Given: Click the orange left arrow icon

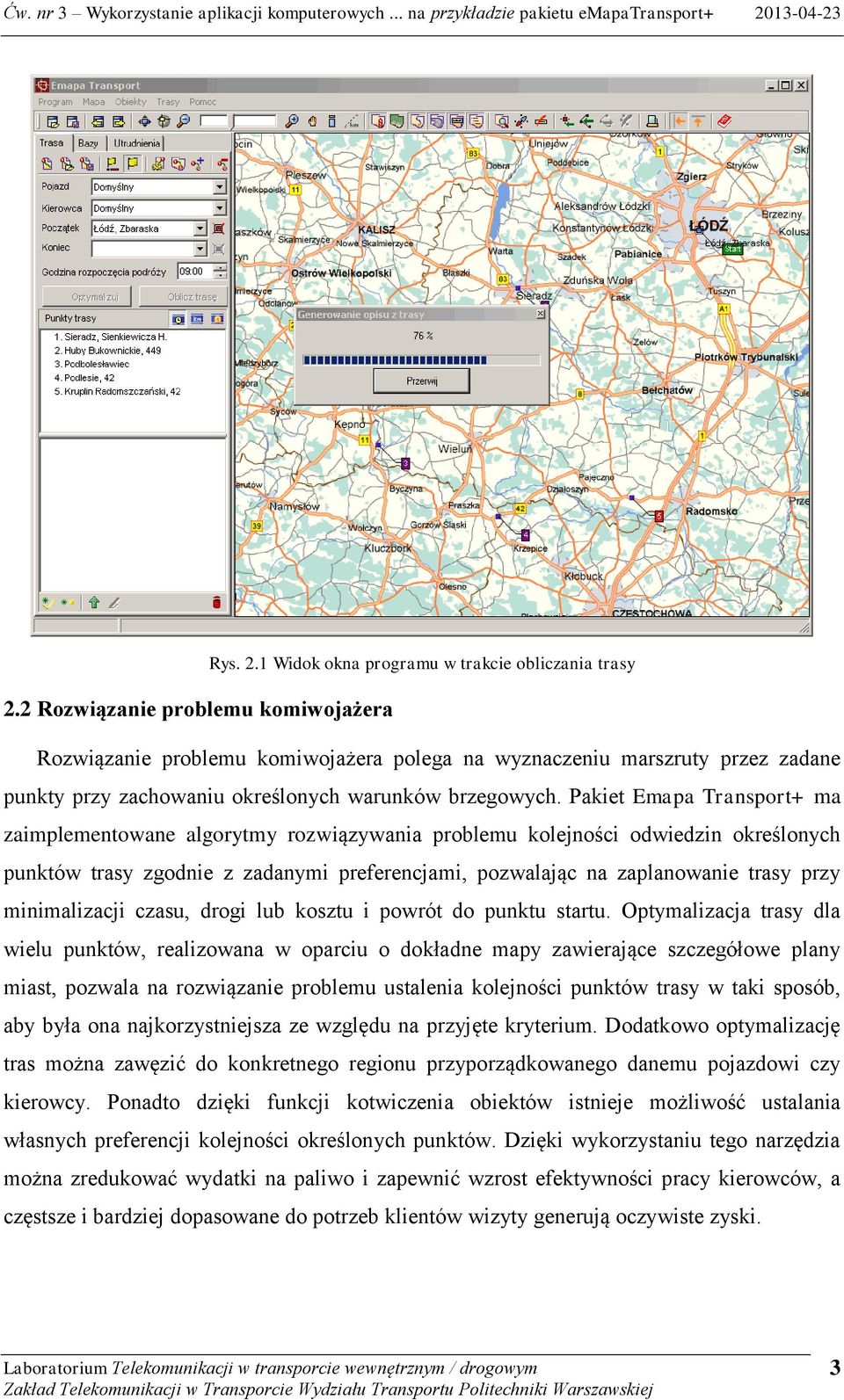Looking at the screenshot, I should point(680,121).
